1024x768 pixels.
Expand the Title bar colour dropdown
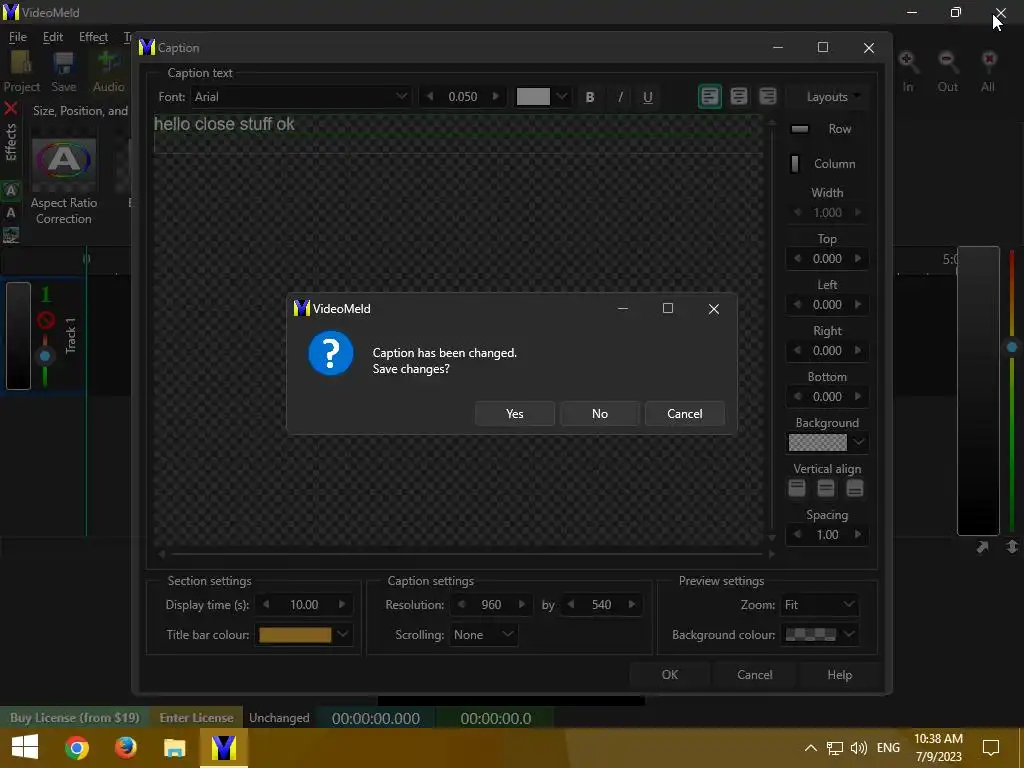pos(343,635)
